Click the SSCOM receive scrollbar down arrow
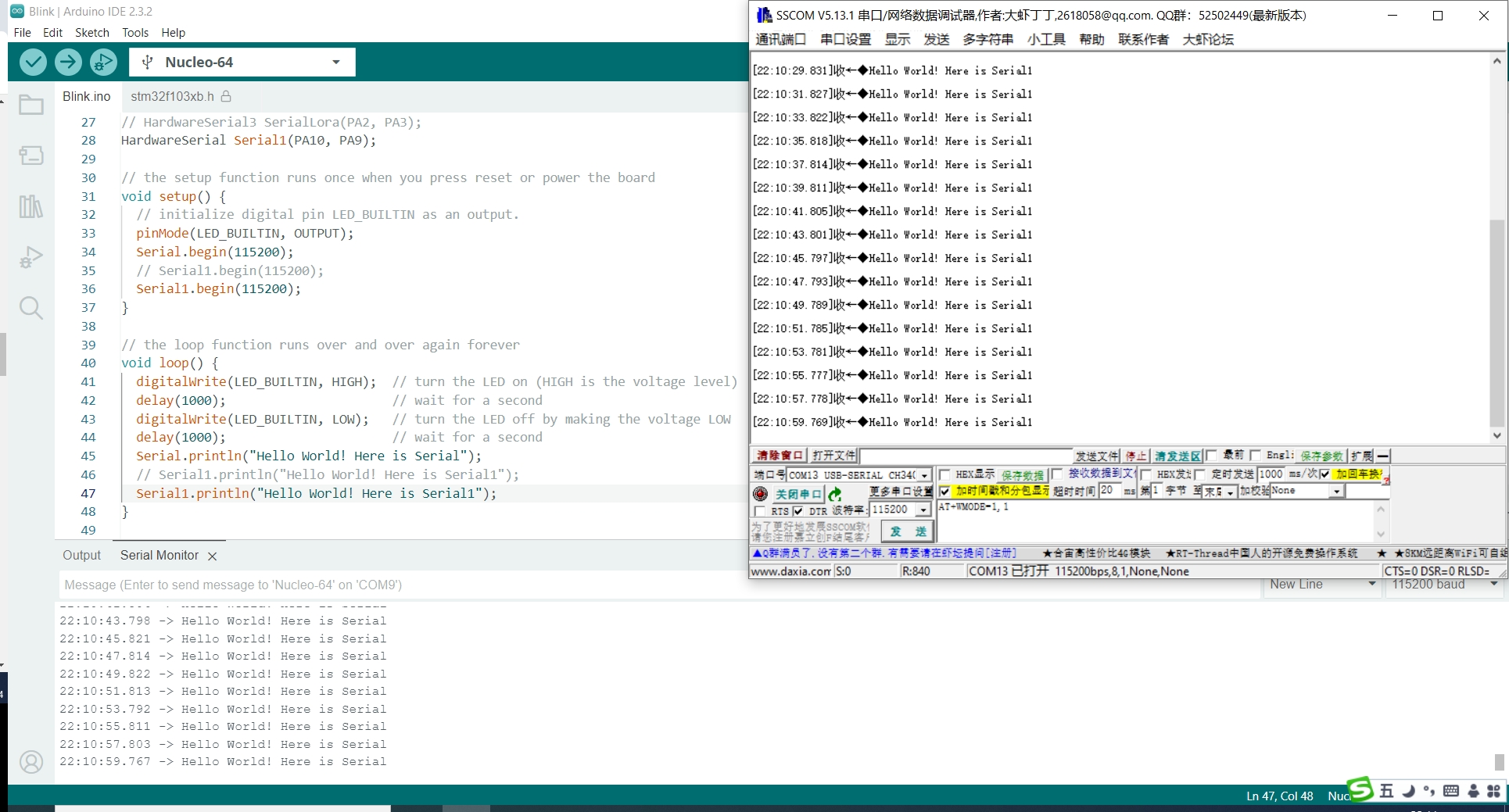 (1496, 436)
